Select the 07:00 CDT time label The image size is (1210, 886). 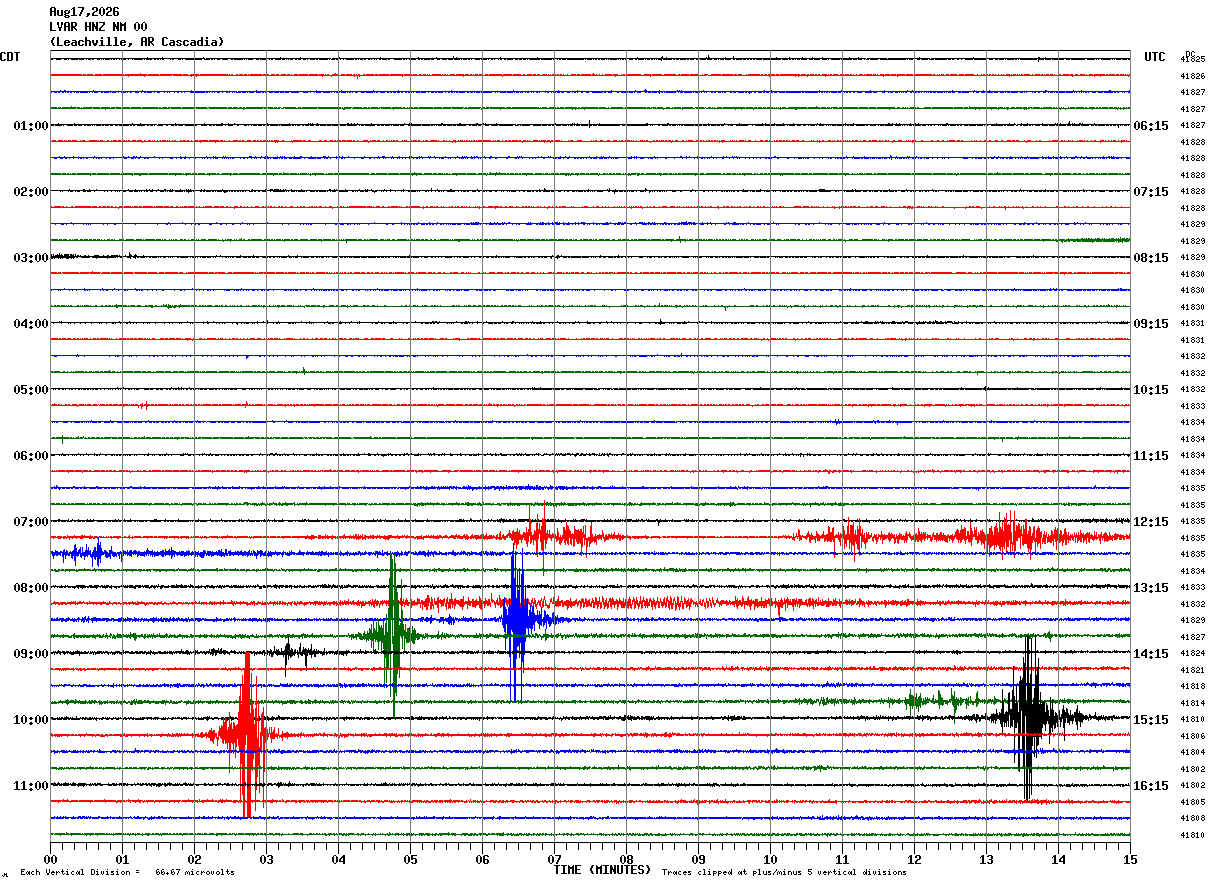[x=31, y=522]
